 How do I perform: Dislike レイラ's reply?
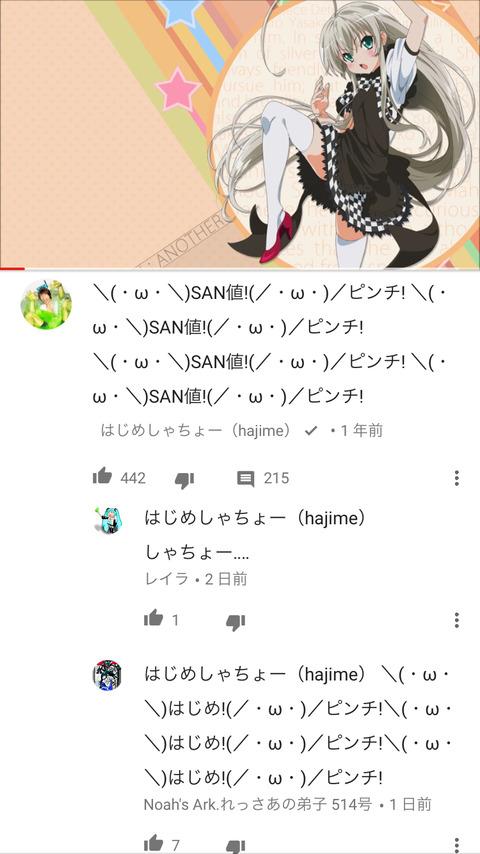[235, 621]
